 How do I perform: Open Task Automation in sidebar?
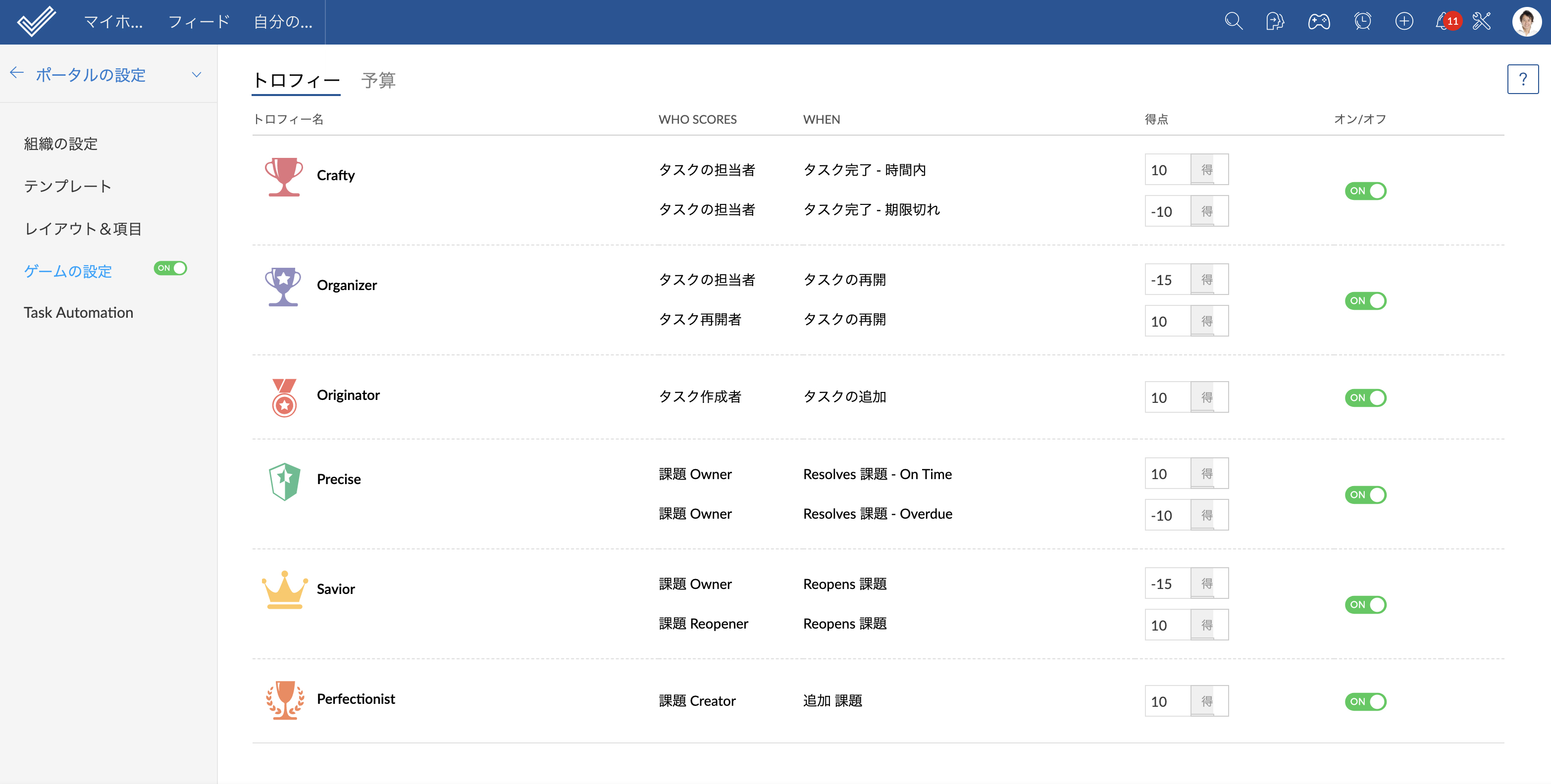coord(78,313)
